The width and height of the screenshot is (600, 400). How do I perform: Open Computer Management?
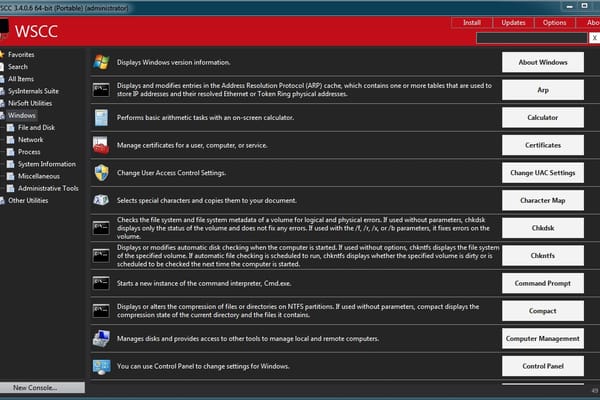(x=543, y=338)
